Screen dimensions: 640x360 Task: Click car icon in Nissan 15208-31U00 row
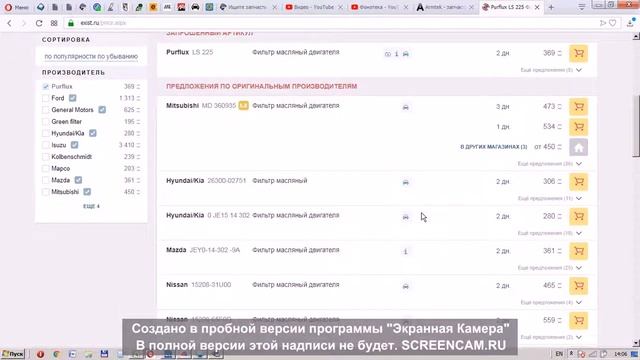click(405, 286)
